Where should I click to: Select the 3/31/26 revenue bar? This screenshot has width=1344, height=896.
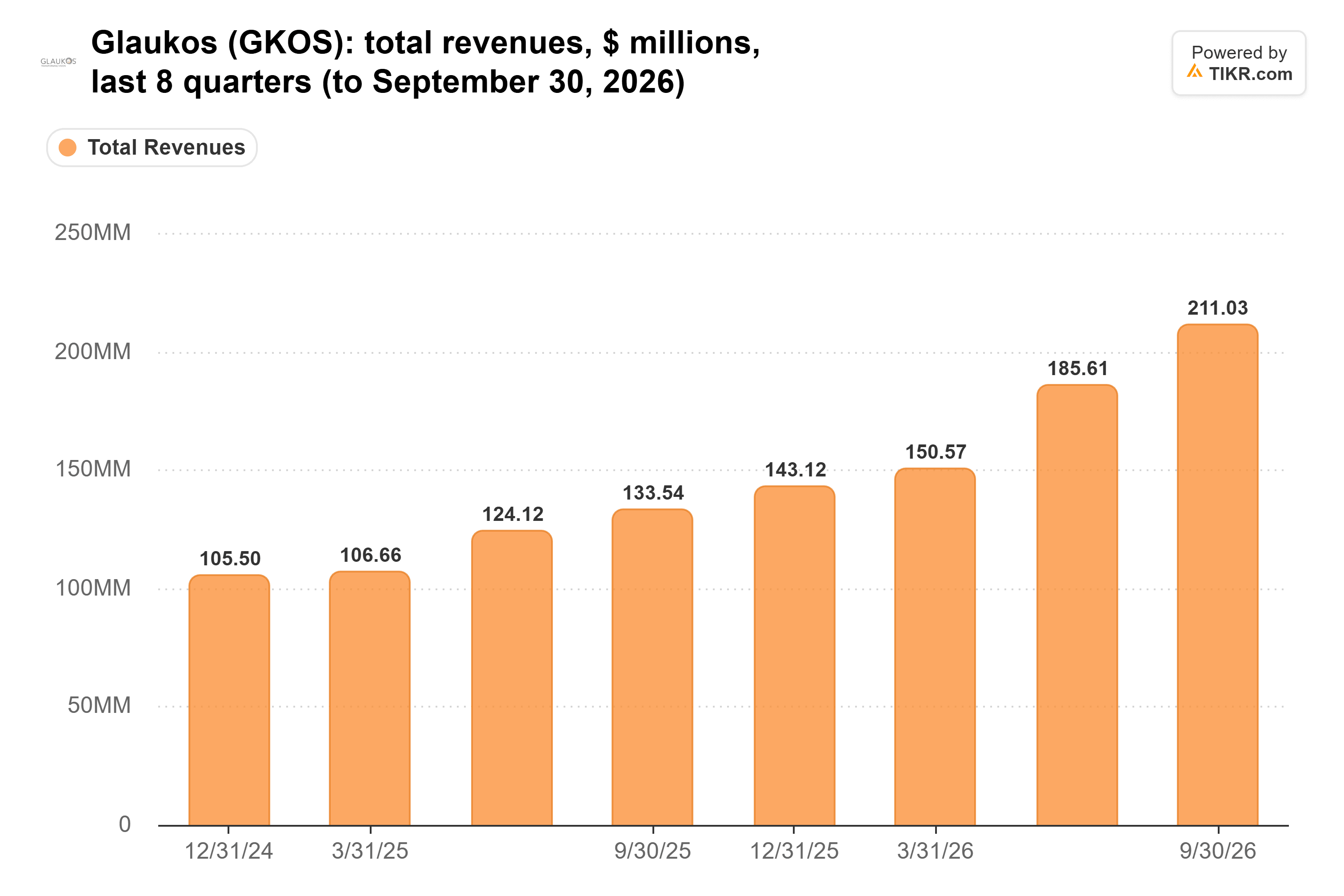(x=935, y=647)
